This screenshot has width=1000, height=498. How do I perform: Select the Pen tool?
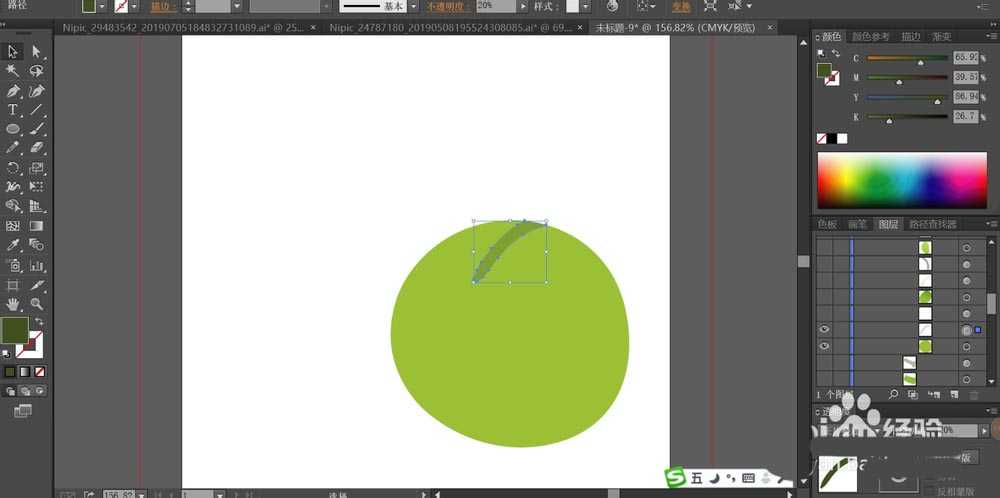click(x=13, y=91)
